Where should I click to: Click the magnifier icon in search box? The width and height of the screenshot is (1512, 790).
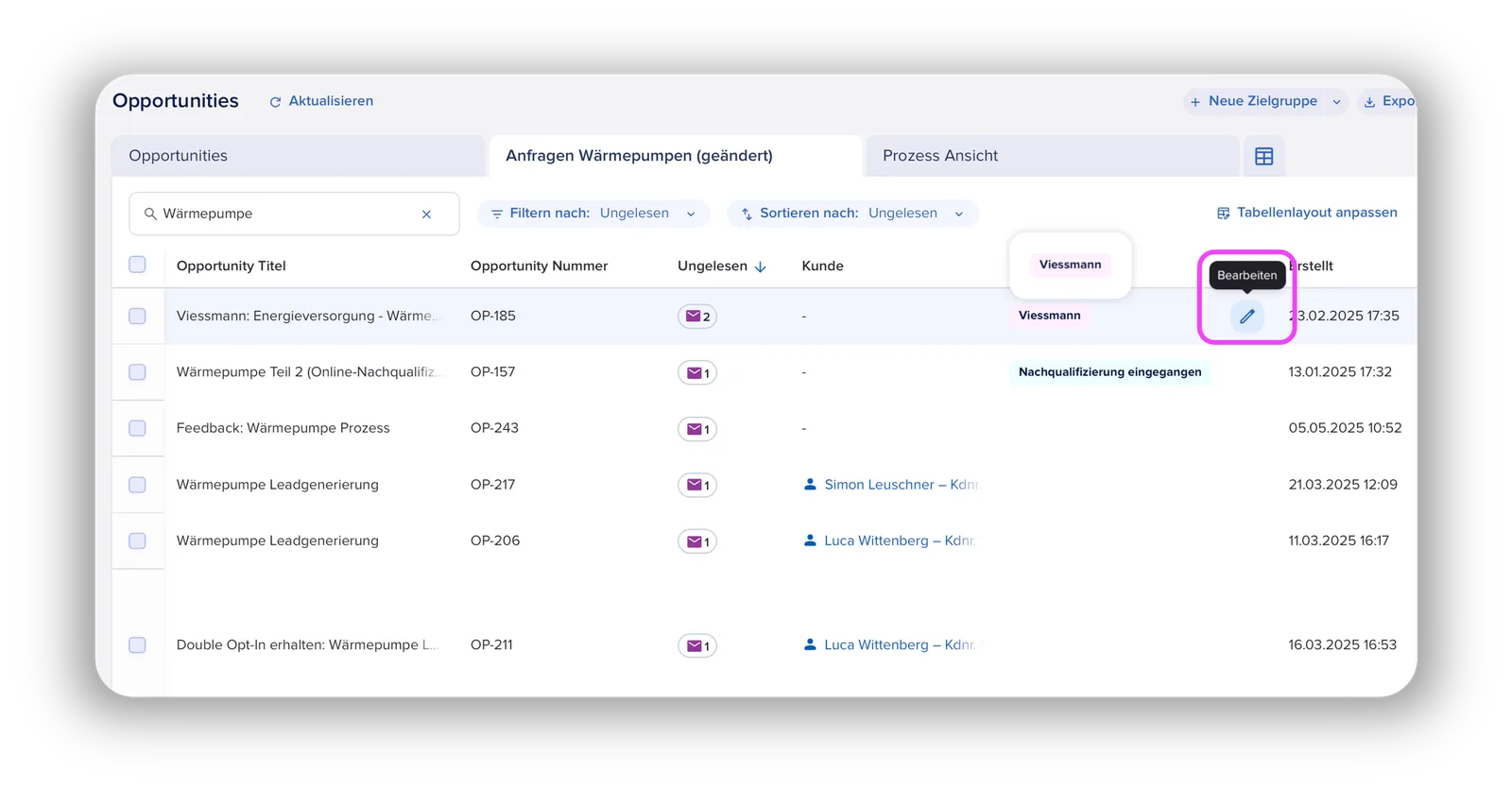coord(150,215)
